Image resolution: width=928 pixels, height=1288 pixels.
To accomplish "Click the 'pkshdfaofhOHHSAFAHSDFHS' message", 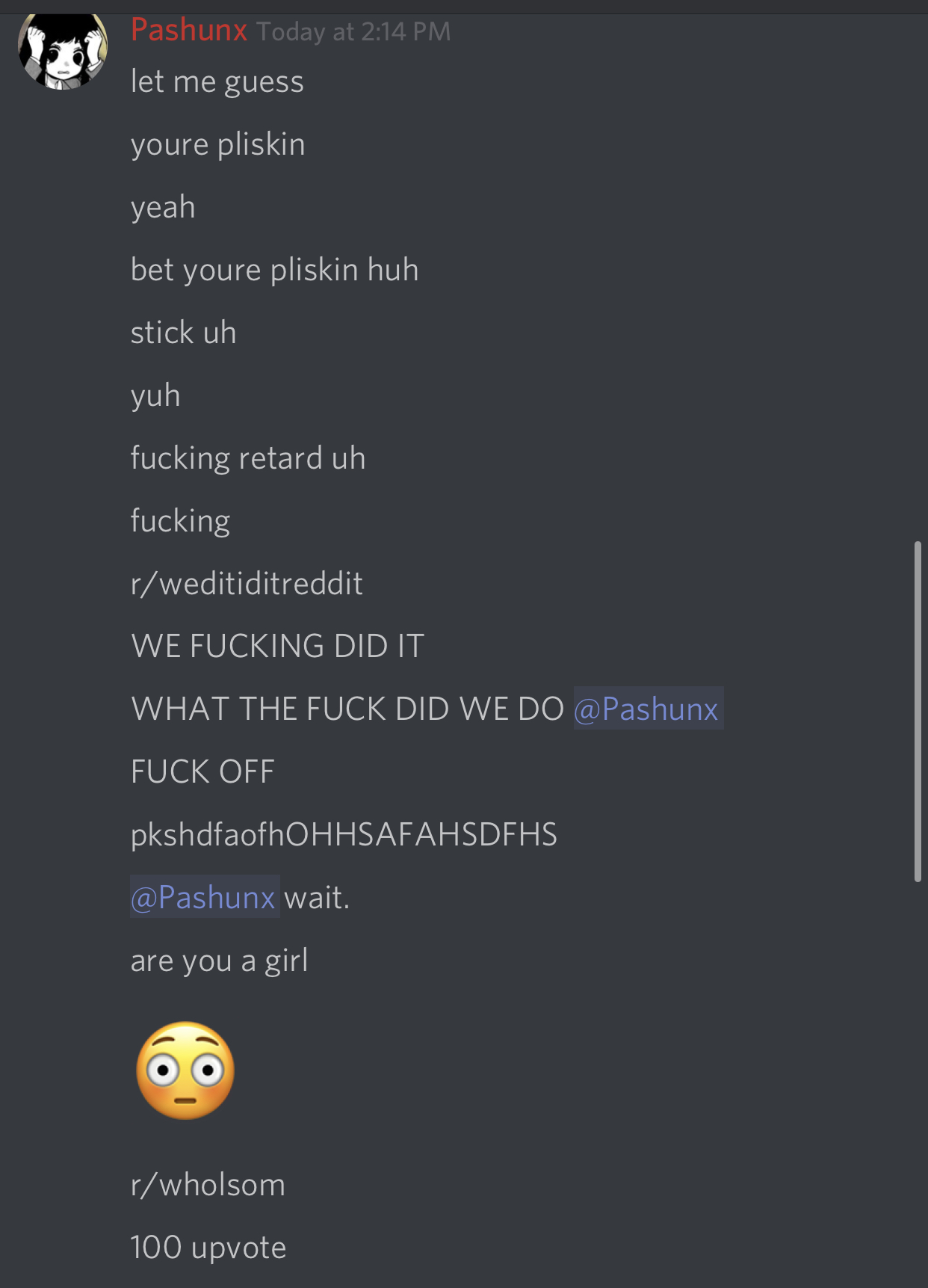I will 344,834.
